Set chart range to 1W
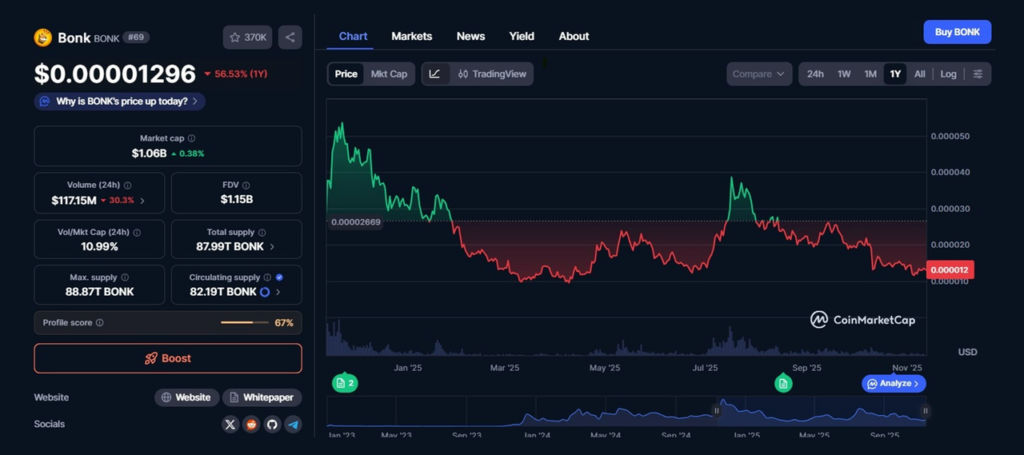This screenshot has width=1024, height=455. (844, 74)
